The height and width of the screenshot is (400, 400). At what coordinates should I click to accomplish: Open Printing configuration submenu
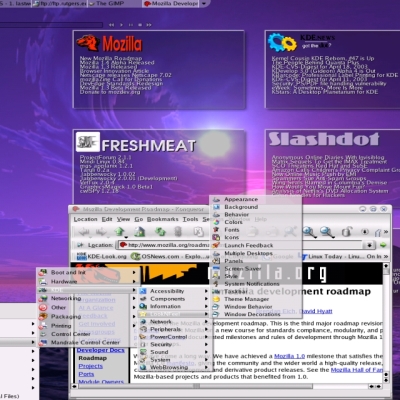coord(88,325)
